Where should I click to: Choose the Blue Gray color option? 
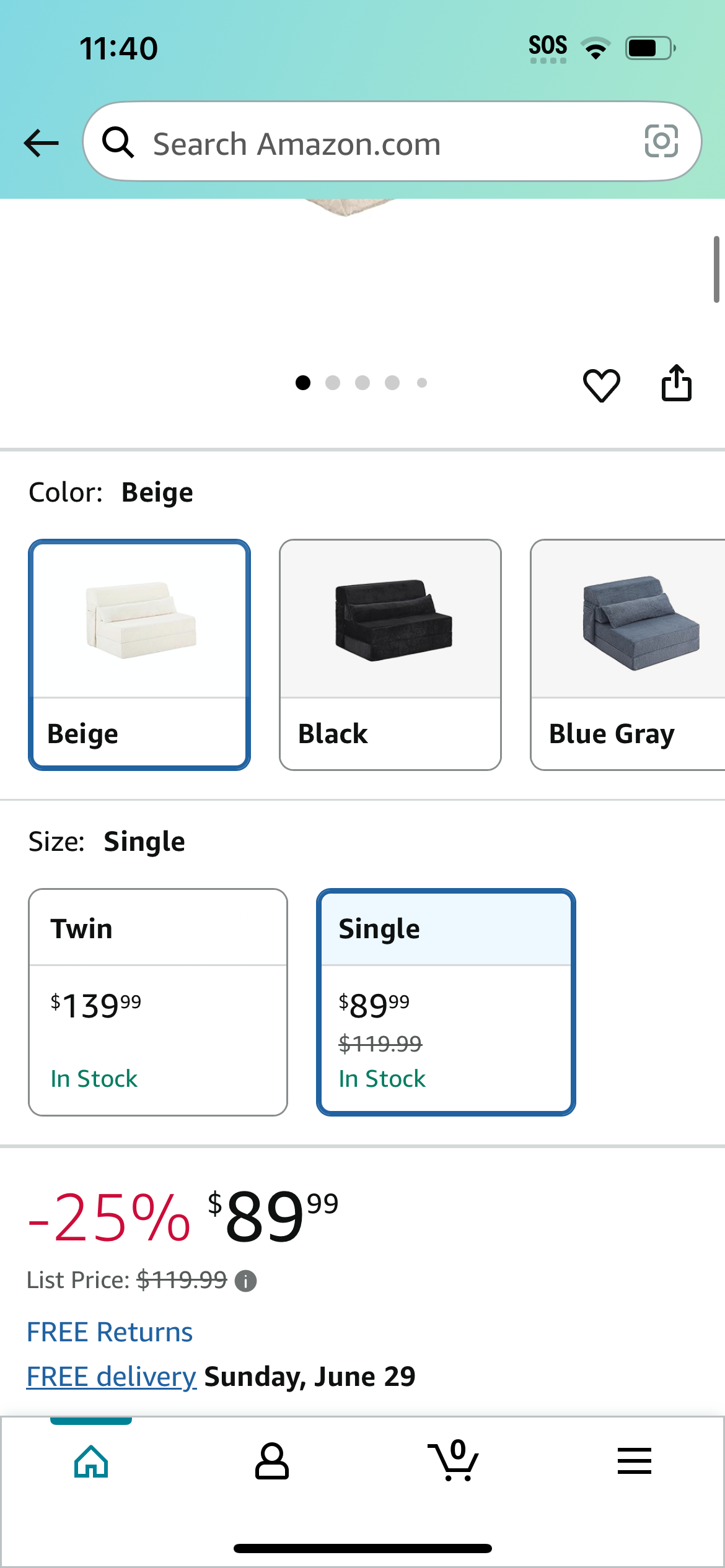(x=627, y=655)
